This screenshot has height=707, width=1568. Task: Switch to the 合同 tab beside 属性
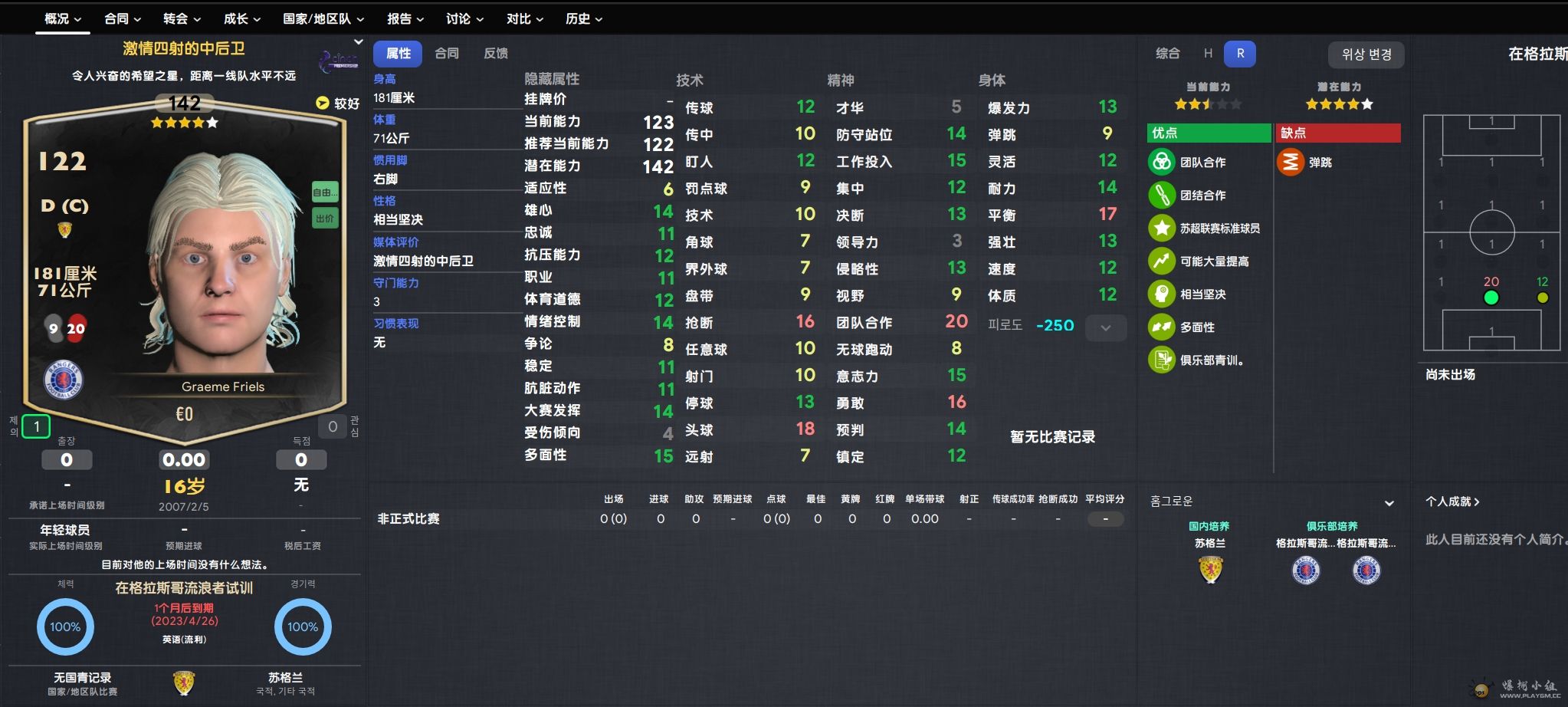click(447, 54)
